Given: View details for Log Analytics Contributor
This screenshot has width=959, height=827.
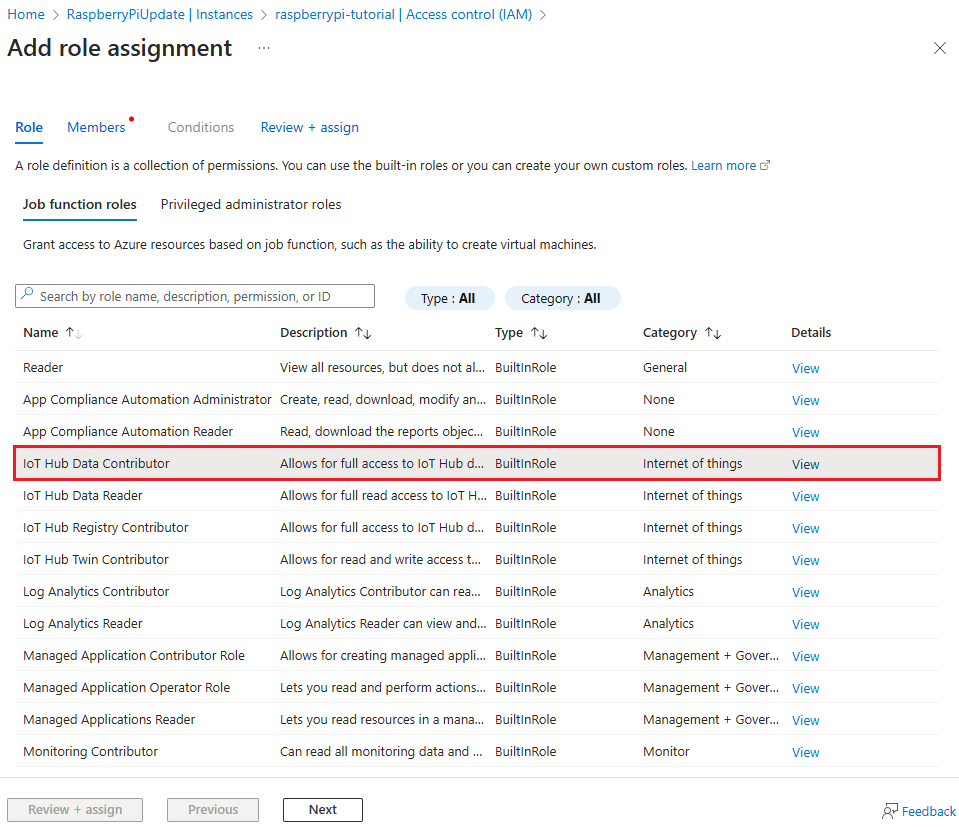Looking at the screenshot, I should [805, 592].
